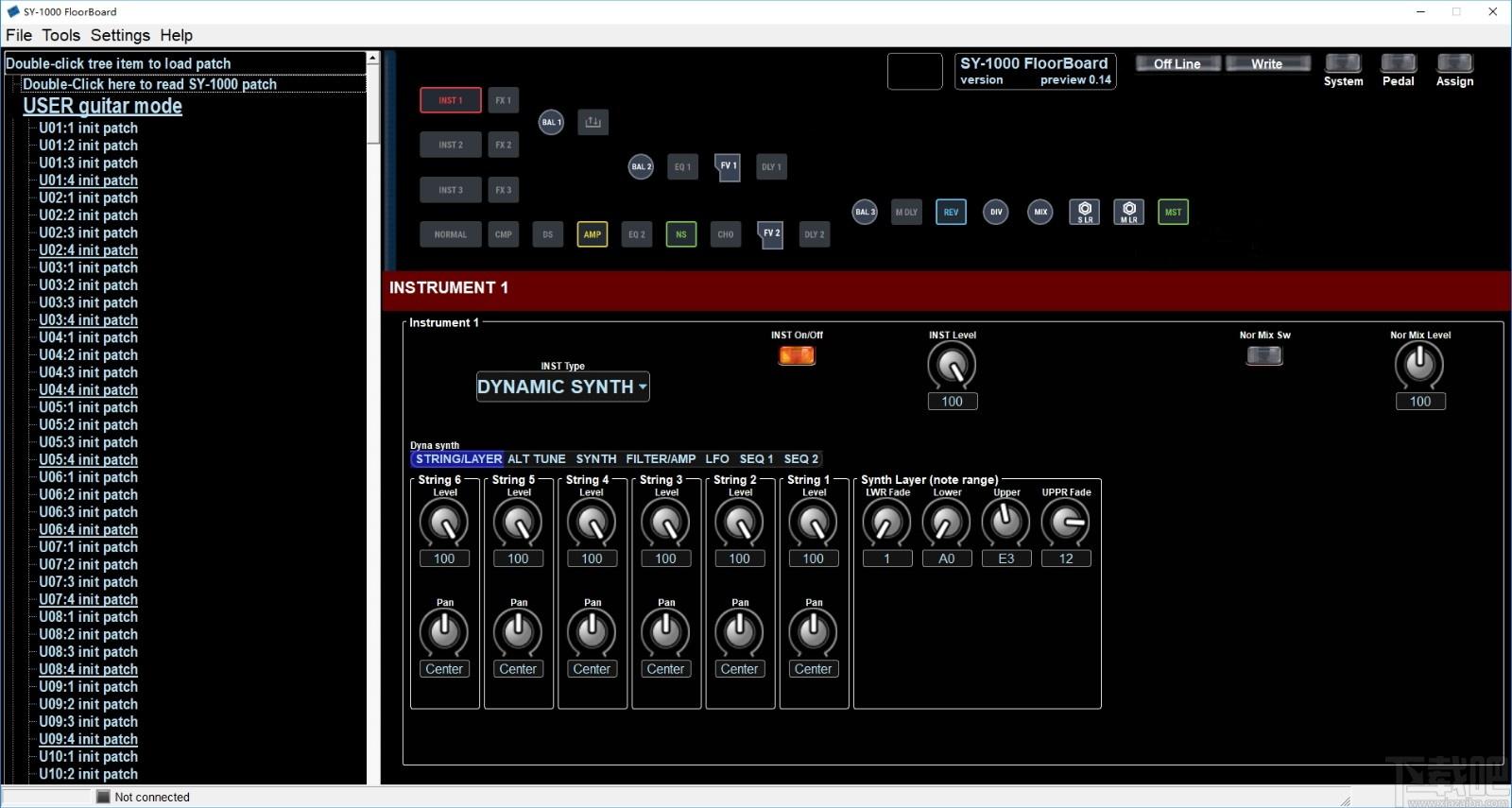The image size is (1512, 808).
Task: Select U01:1 init patch in tree
Action: tap(88, 128)
